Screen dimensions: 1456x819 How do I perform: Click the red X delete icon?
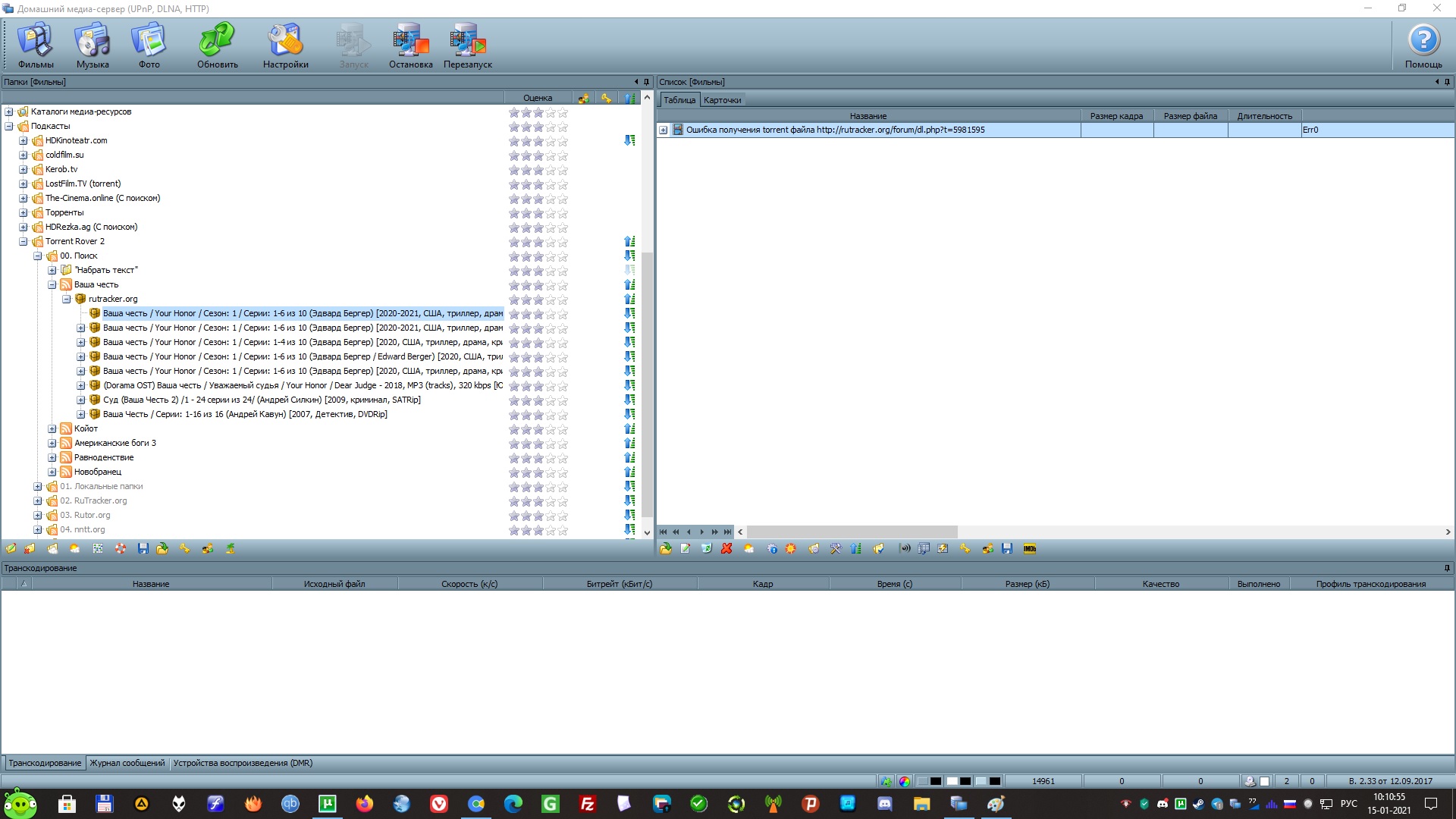tap(726, 549)
